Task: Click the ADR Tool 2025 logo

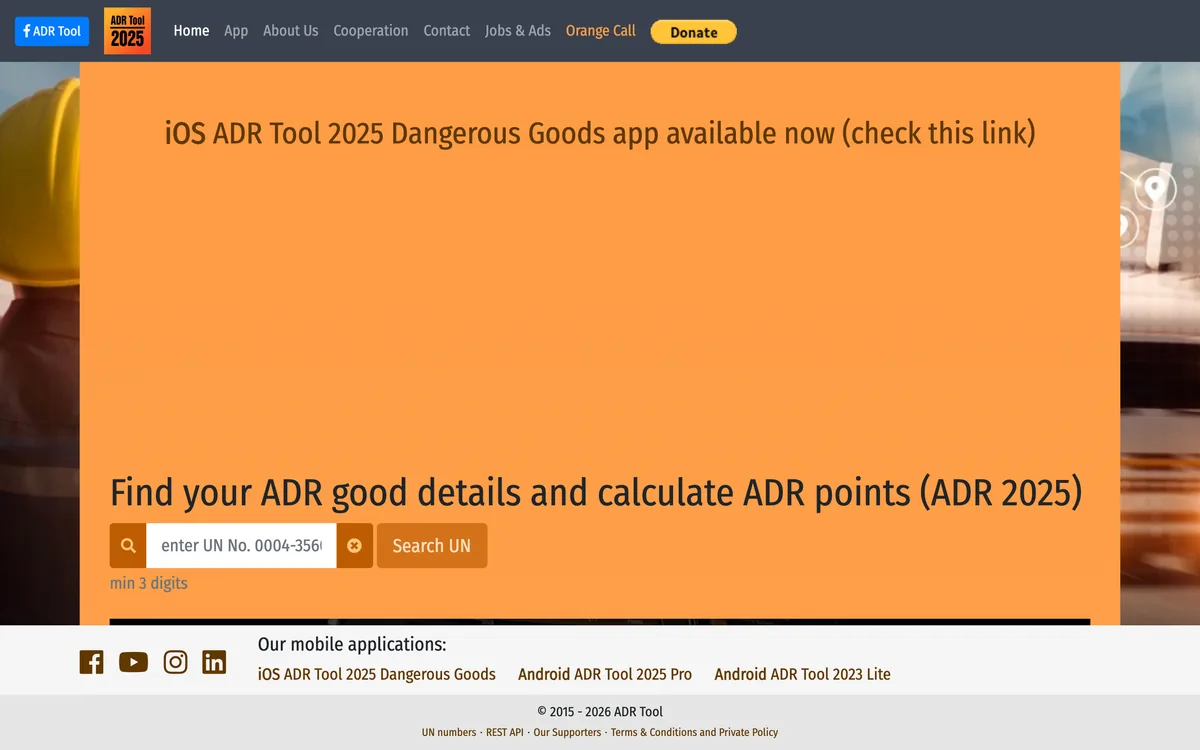Action: click(127, 31)
